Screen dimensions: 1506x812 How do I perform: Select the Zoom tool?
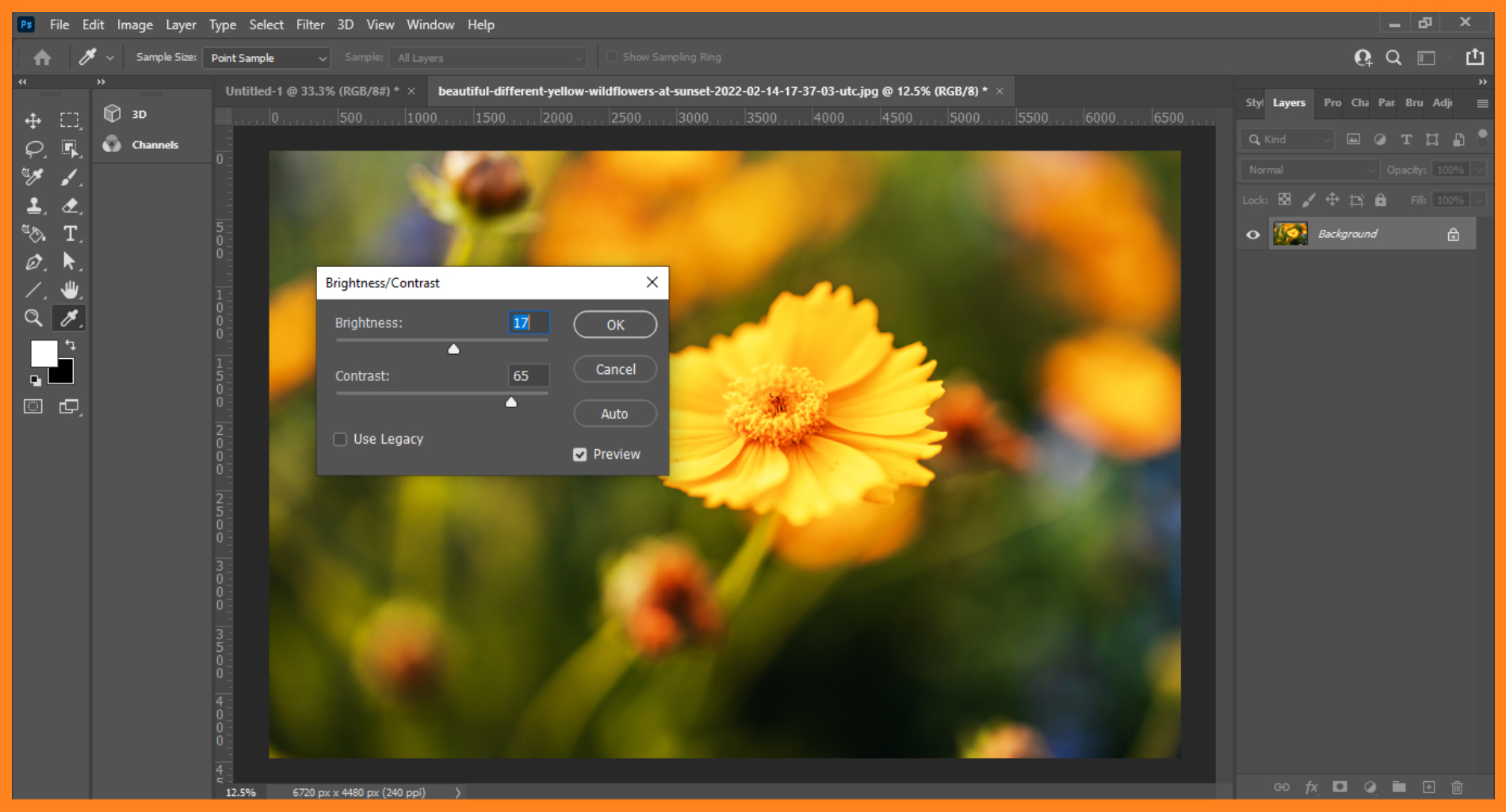(x=33, y=318)
